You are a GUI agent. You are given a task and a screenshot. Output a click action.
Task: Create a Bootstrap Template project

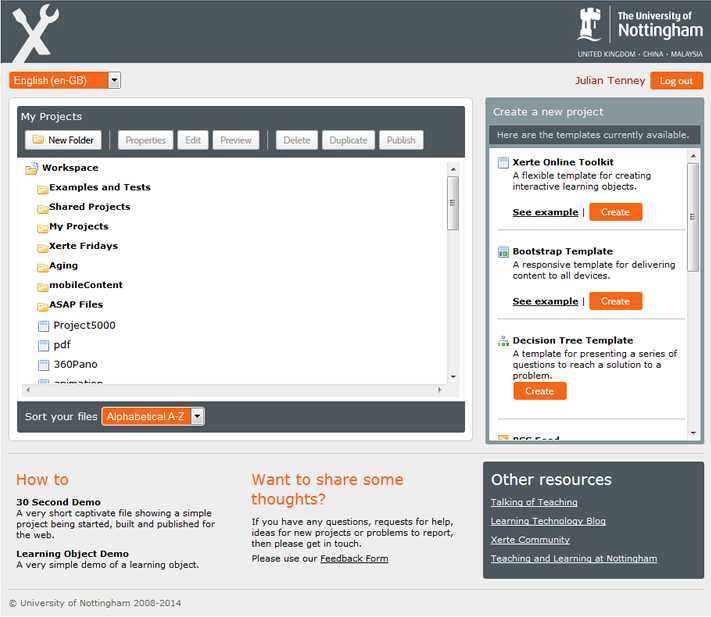pyautogui.click(x=615, y=301)
